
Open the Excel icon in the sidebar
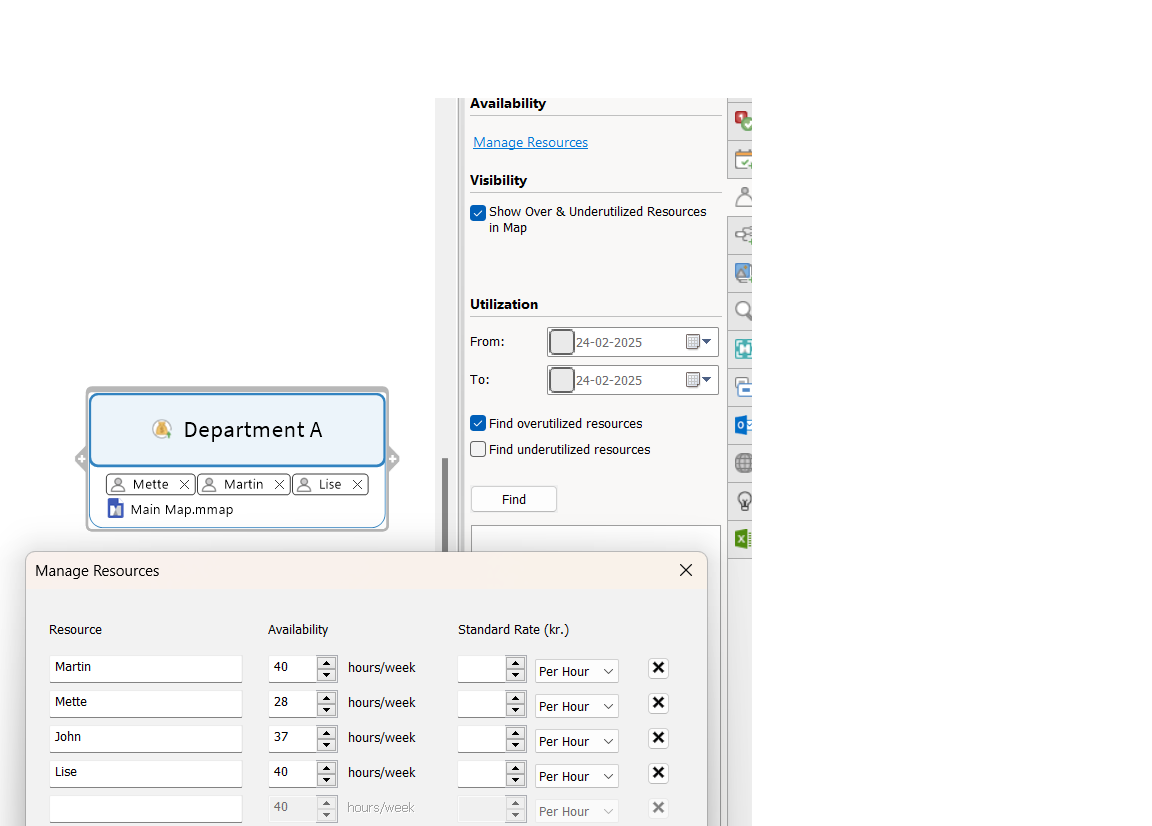tap(741, 539)
